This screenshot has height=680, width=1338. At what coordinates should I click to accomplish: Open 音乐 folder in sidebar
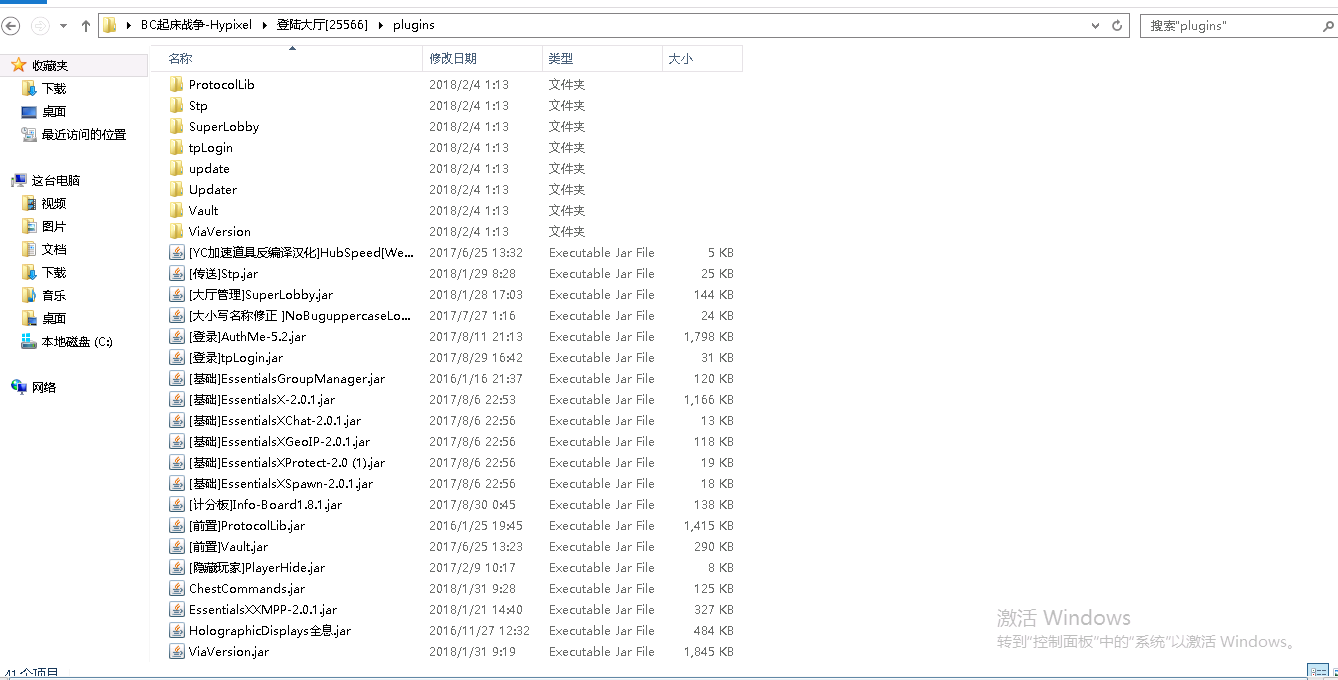(54, 295)
